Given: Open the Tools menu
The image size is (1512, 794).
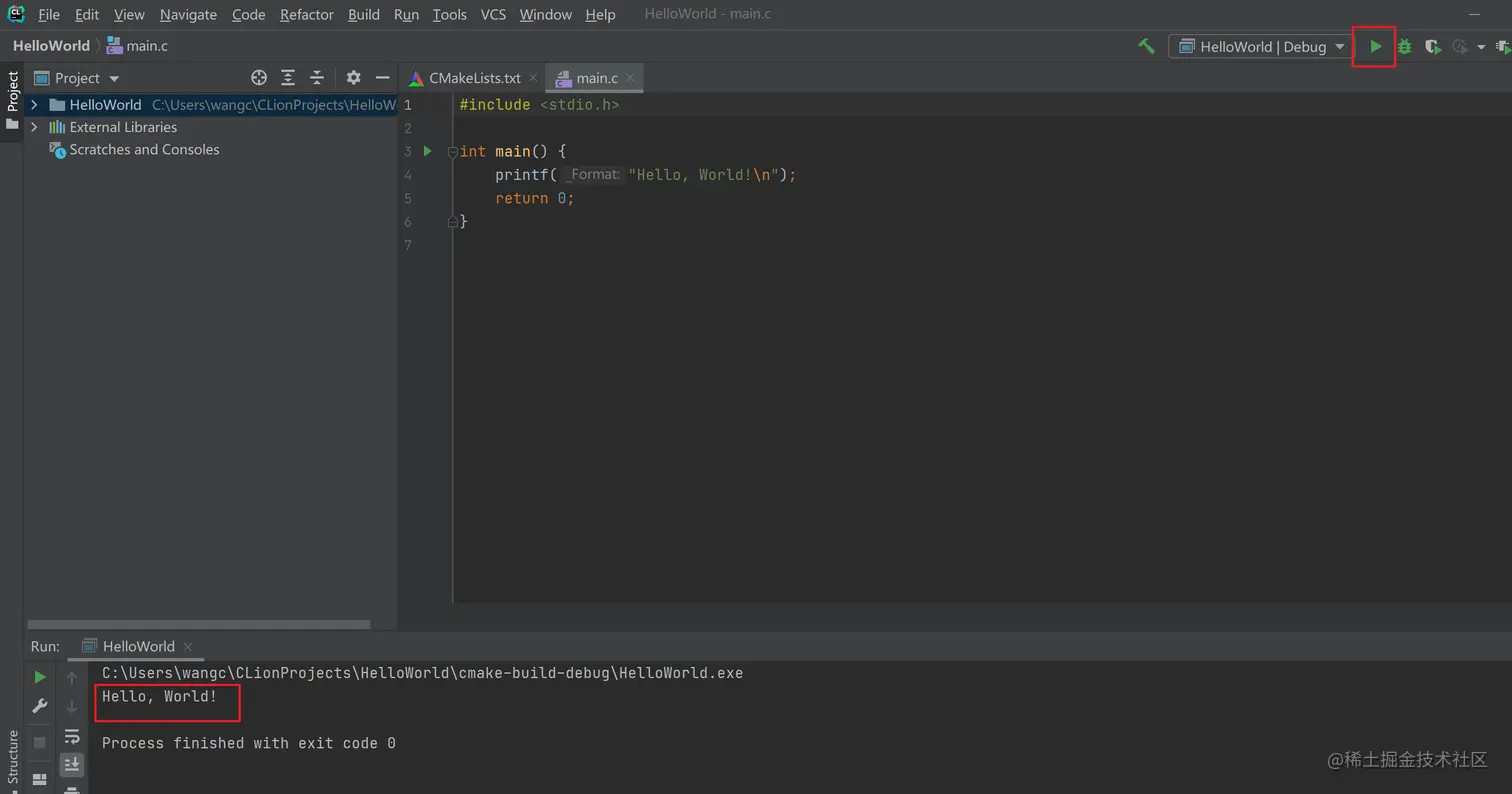Looking at the screenshot, I should click(450, 14).
